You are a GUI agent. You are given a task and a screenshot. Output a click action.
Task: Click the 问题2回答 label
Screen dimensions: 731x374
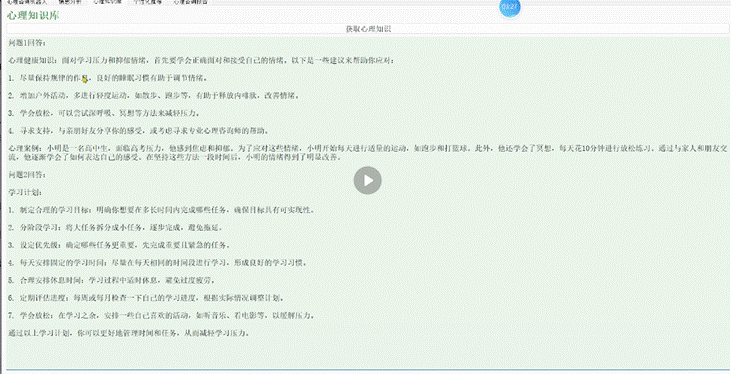(x=27, y=175)
